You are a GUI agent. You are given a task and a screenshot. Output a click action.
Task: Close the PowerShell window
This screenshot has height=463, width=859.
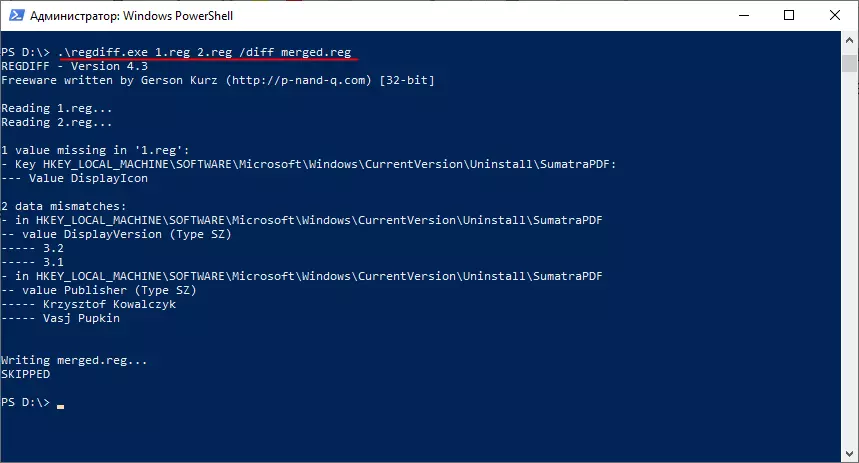point(835,15)
